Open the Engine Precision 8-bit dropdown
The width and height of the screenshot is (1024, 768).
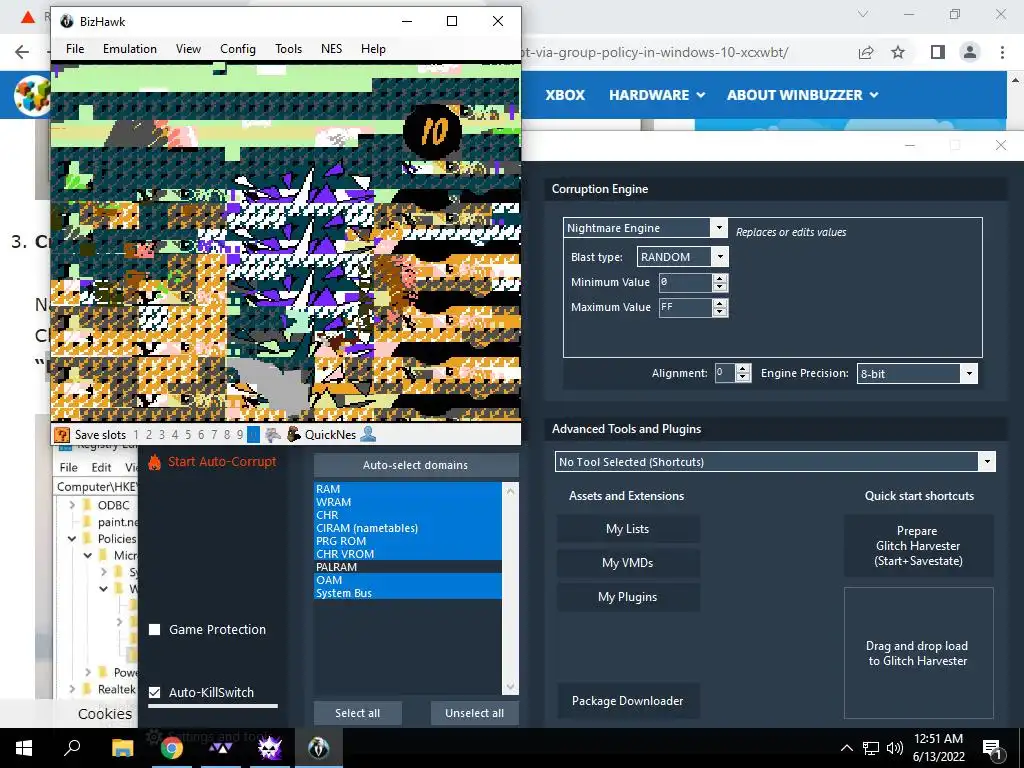click(x=969, y=374)
